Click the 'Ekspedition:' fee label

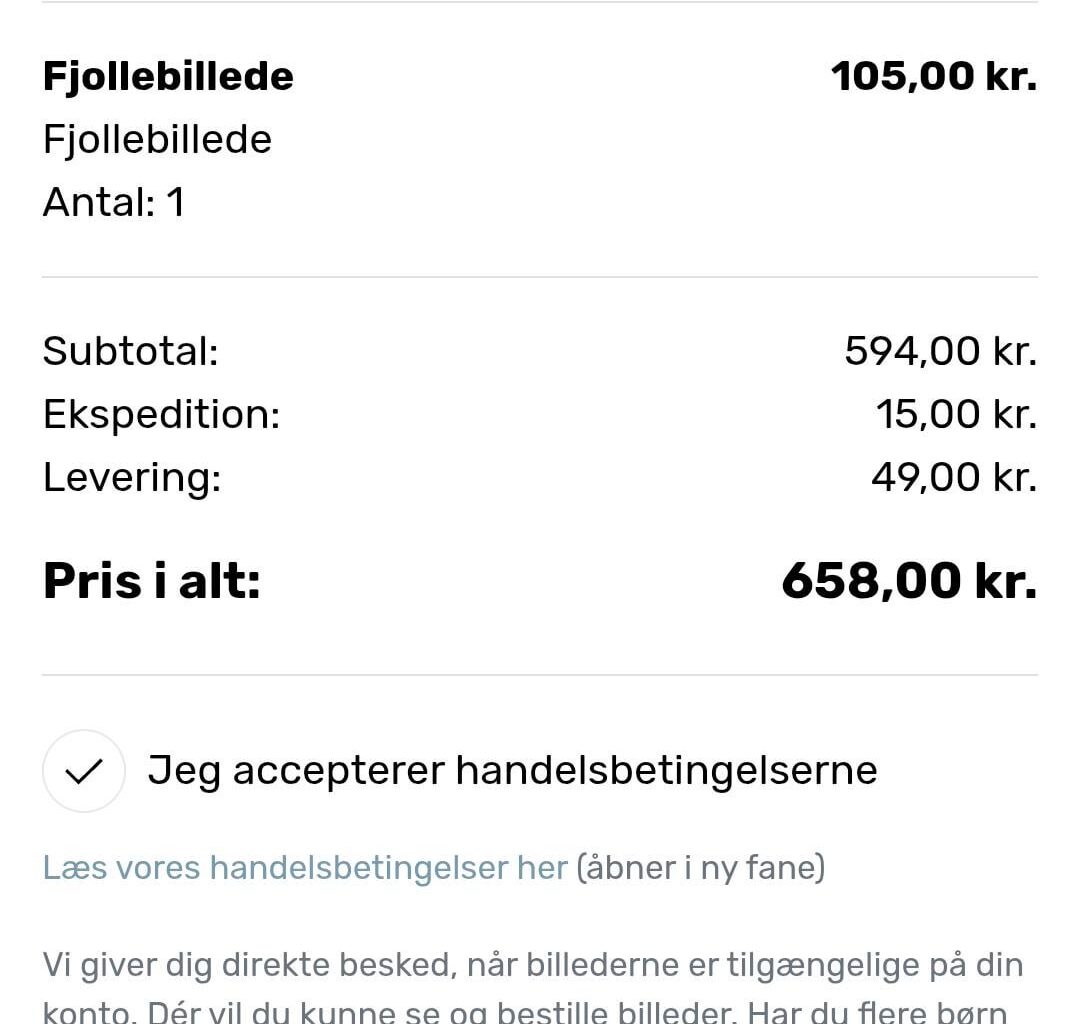pos(163,414)
